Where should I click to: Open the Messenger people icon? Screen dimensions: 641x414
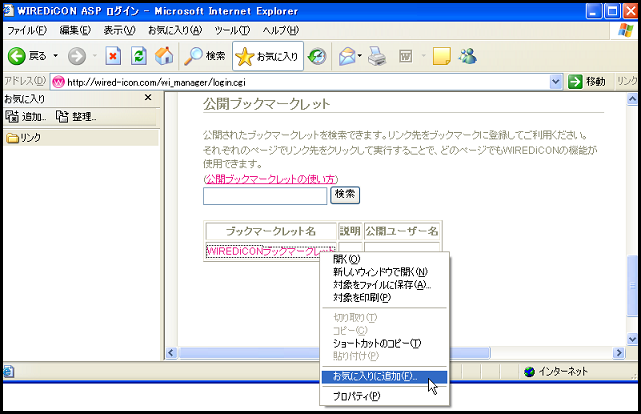click(x=468, y=56)
